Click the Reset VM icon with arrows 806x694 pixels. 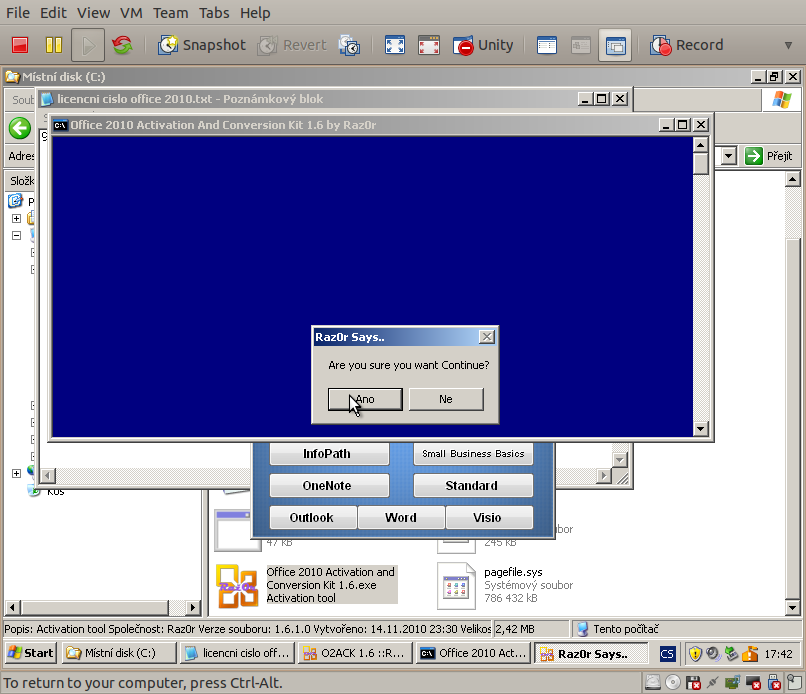point(122,45)
